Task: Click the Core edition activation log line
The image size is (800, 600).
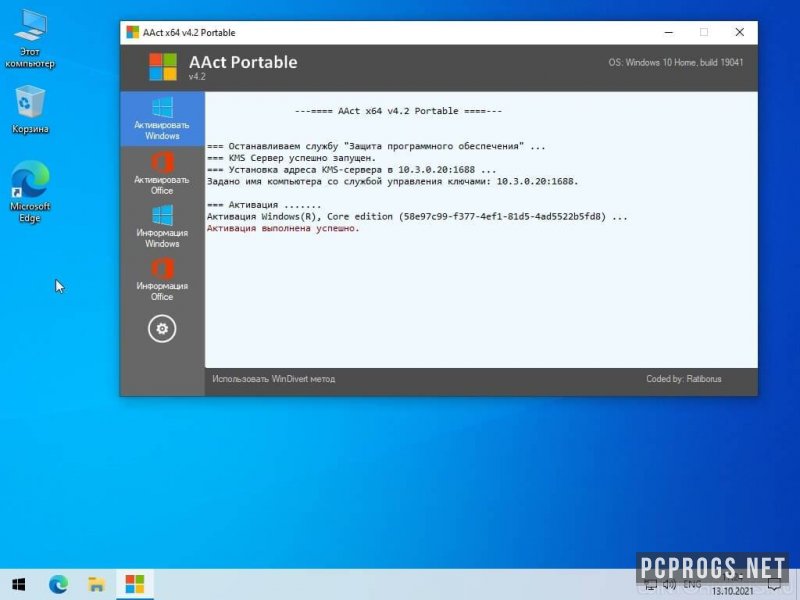Action: 417,216
